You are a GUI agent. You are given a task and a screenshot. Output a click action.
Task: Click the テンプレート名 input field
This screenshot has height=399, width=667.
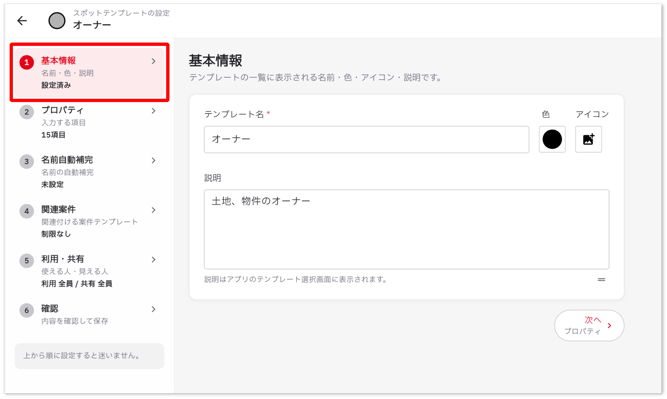[366, 139]
